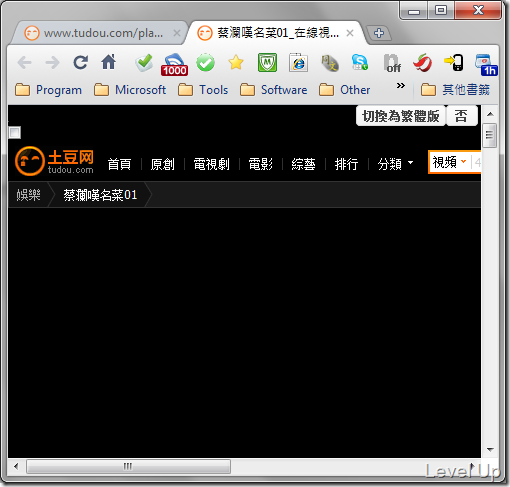Bookmark this page with the star icon
The height and width of the screenshot is (487, 510).
click(x=236, y=62)
